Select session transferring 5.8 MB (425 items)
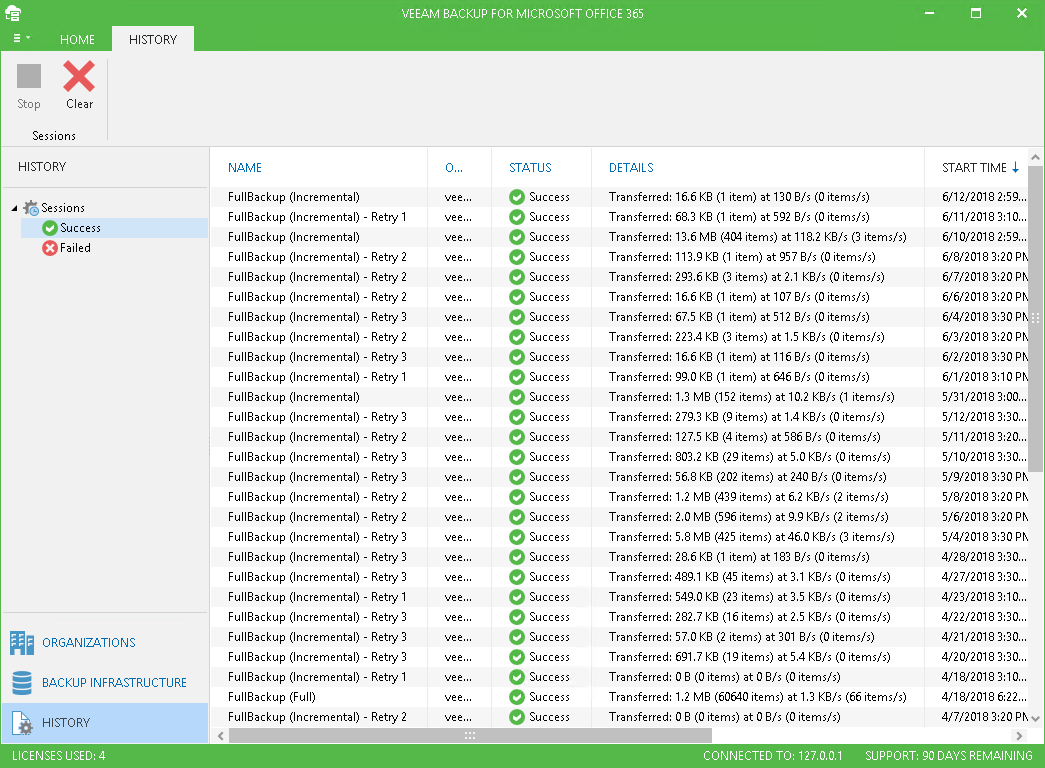 click(x=619, y=537)
